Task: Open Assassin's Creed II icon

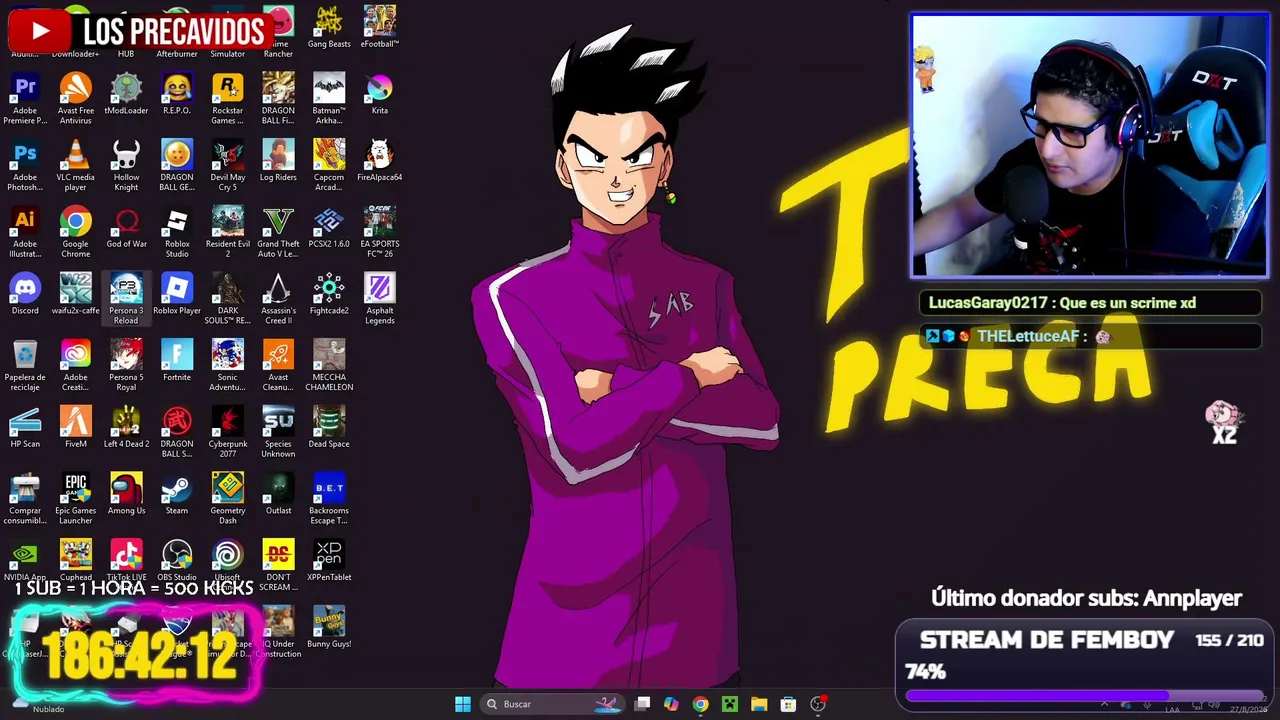Action: 278,299
